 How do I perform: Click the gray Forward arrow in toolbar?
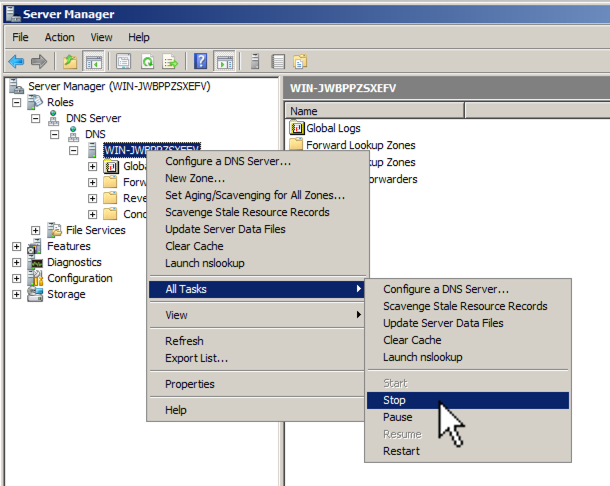coord(39,61)
